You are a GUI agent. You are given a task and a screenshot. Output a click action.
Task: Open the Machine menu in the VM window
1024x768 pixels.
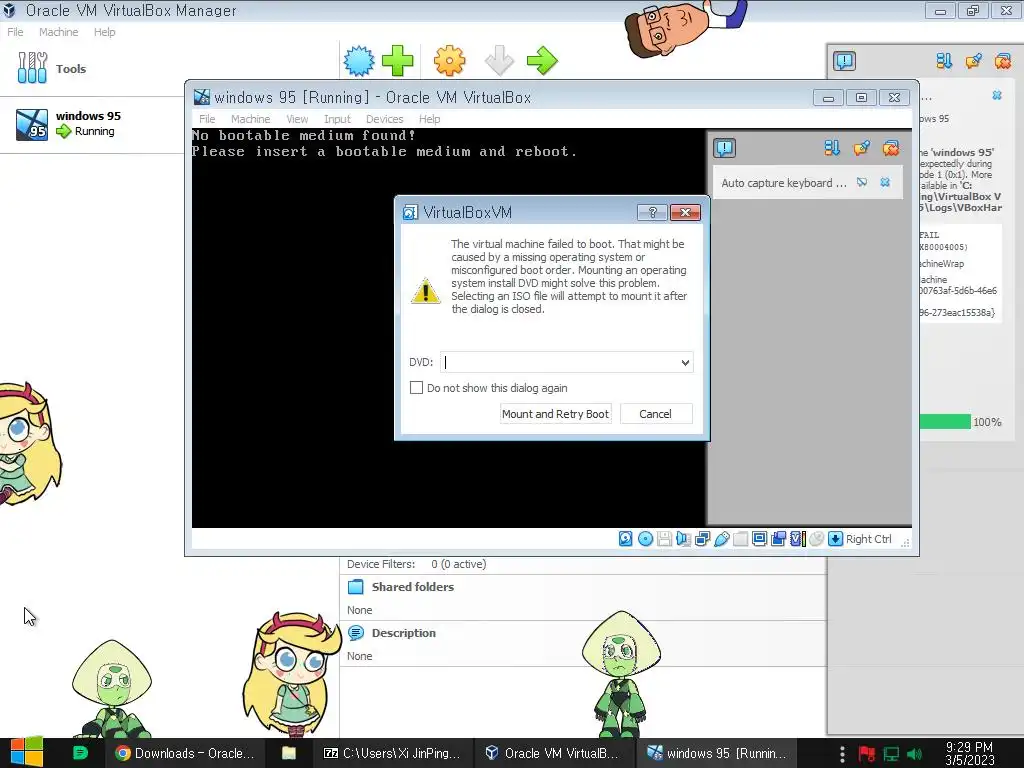pos(250,119)
